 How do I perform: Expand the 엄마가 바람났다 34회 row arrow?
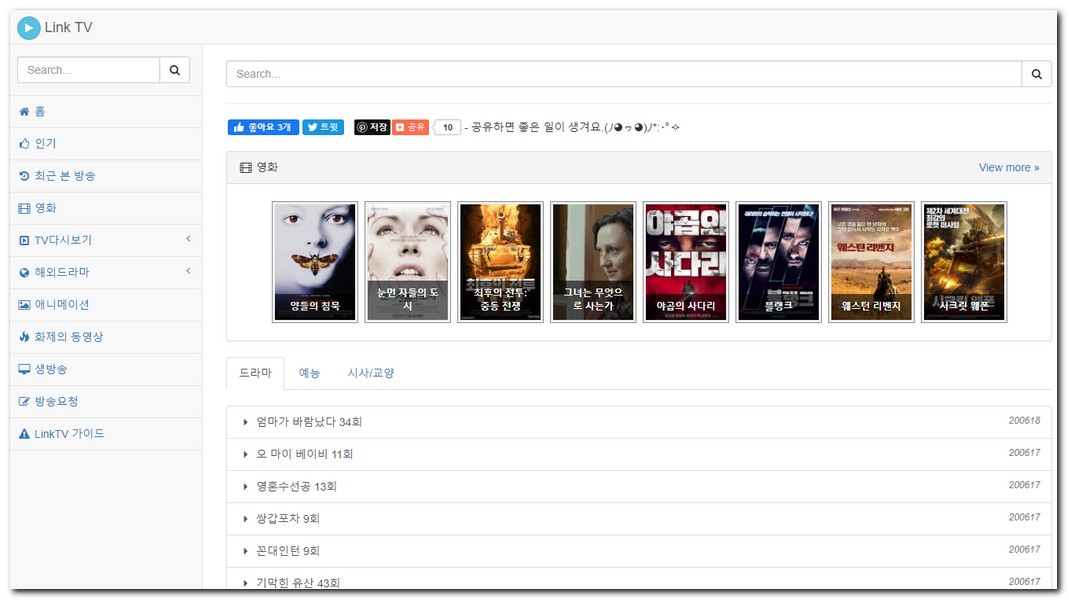[x=245, y=422]
